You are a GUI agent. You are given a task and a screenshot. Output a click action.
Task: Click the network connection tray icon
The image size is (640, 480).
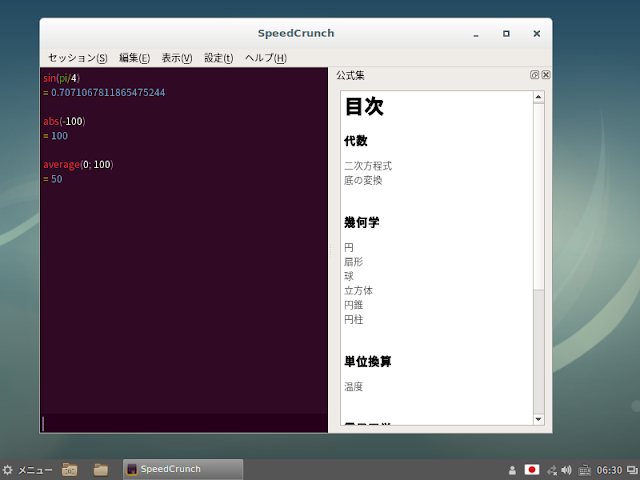pos(552,470)
